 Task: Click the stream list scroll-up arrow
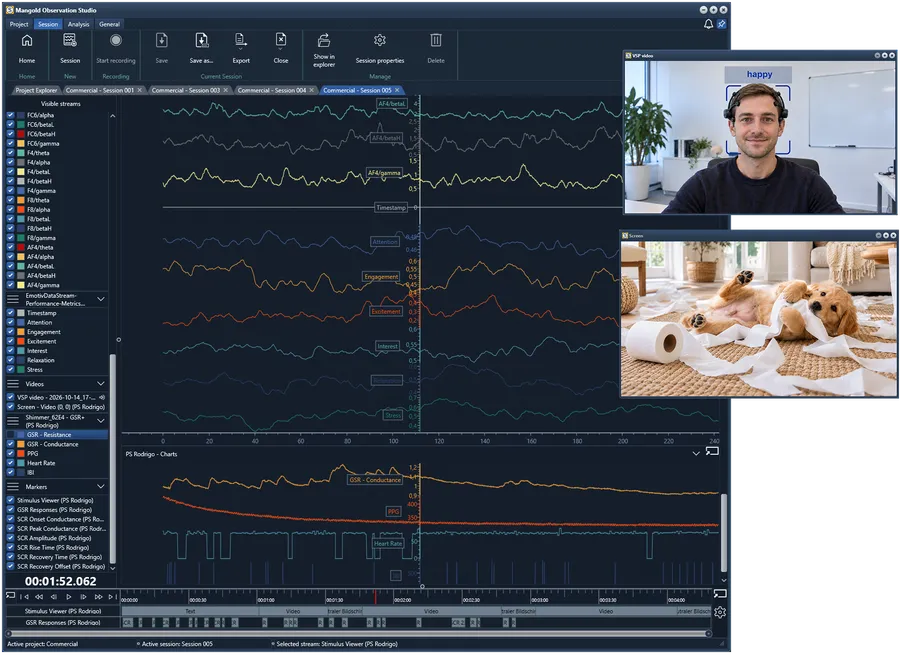[113, 117]
